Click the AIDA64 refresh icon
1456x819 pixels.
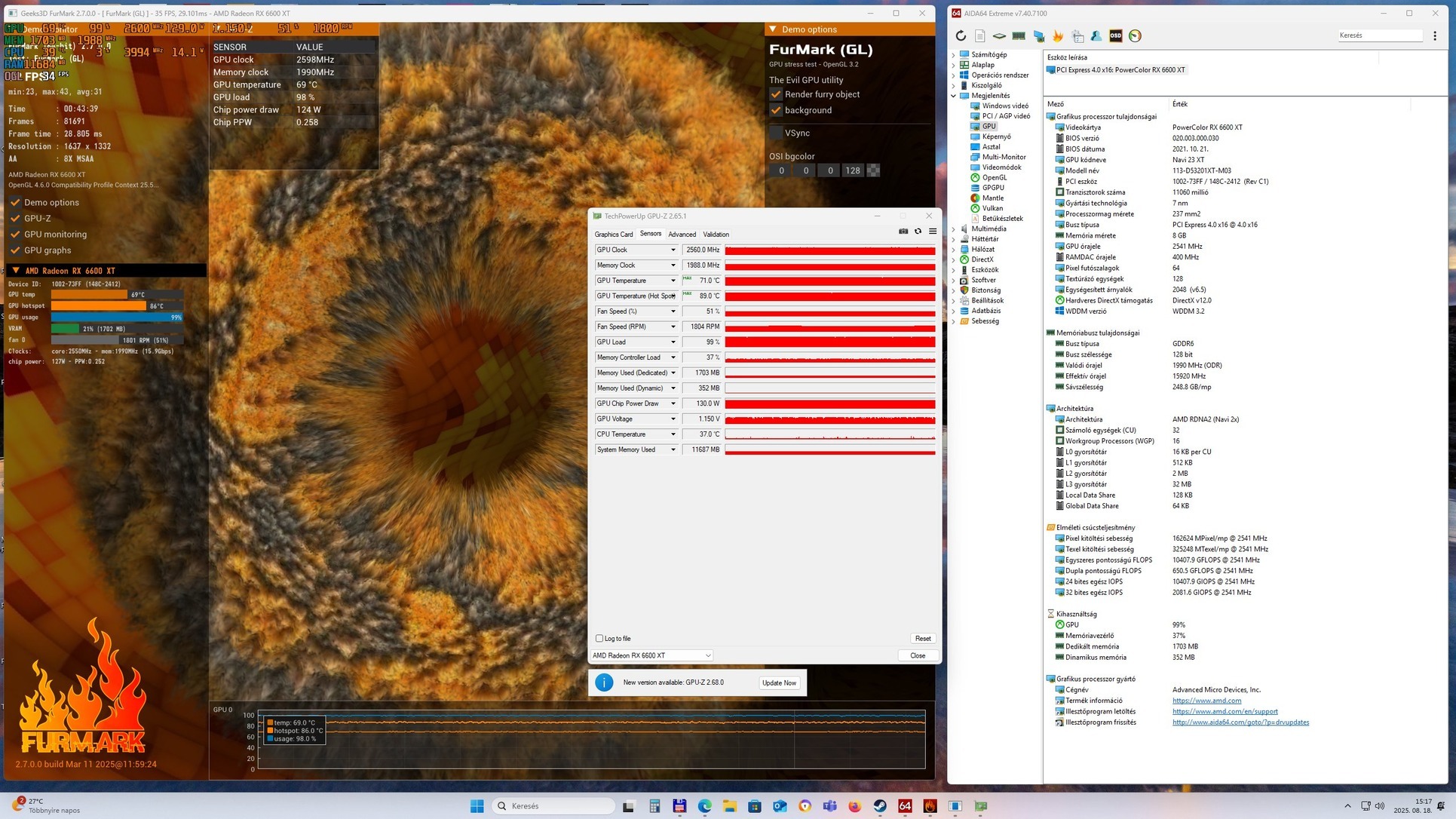(961, 35)
